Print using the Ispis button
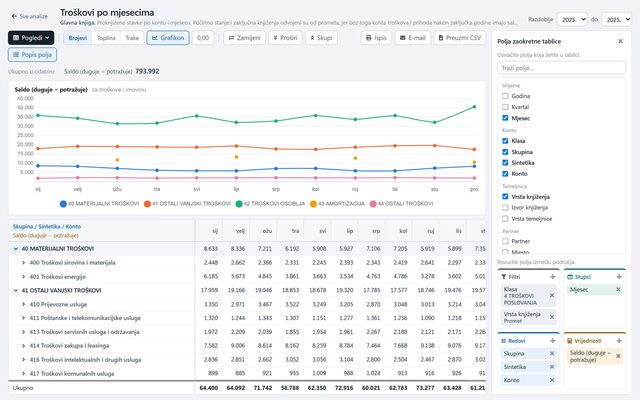 (x=376, y=38)
